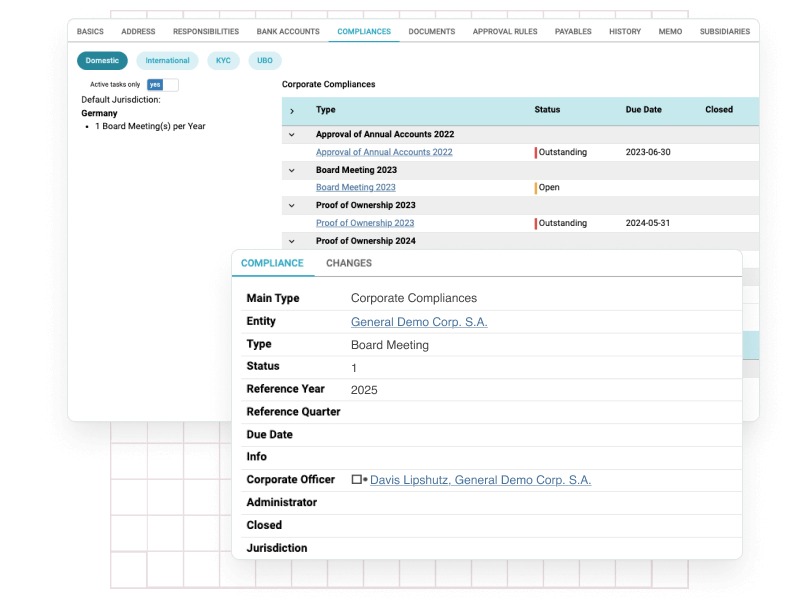The width and height of the screenshot is (800, 600).
Task: Click the Proof of Ownership 2023 link
Action: tap(364, 223)
